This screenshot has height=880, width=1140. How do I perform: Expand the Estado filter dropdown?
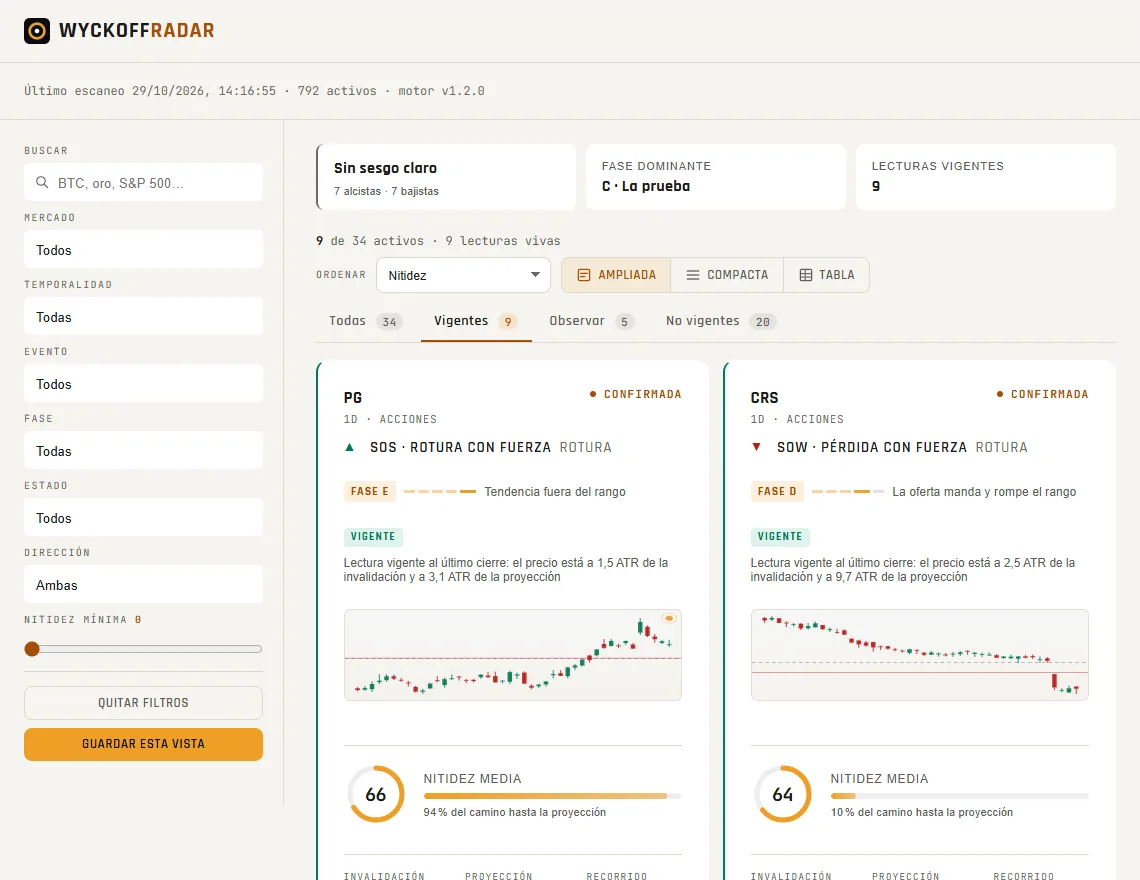tap(143, 517)
